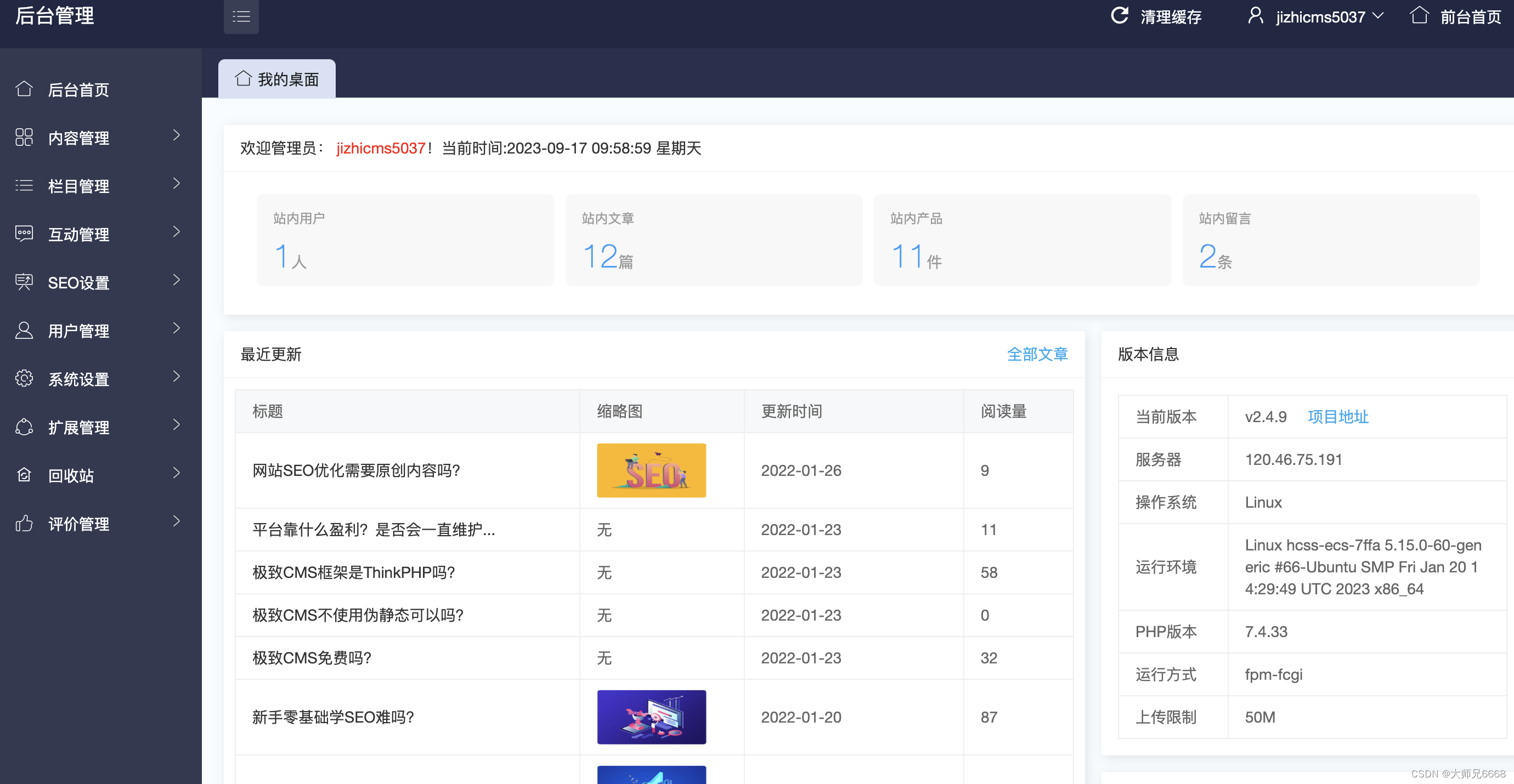The height and width of the screenshot is (784, 1514).
Task: Click server IP 120.46.75.191
Action: pyautogui.click(x=1293, y=460)
